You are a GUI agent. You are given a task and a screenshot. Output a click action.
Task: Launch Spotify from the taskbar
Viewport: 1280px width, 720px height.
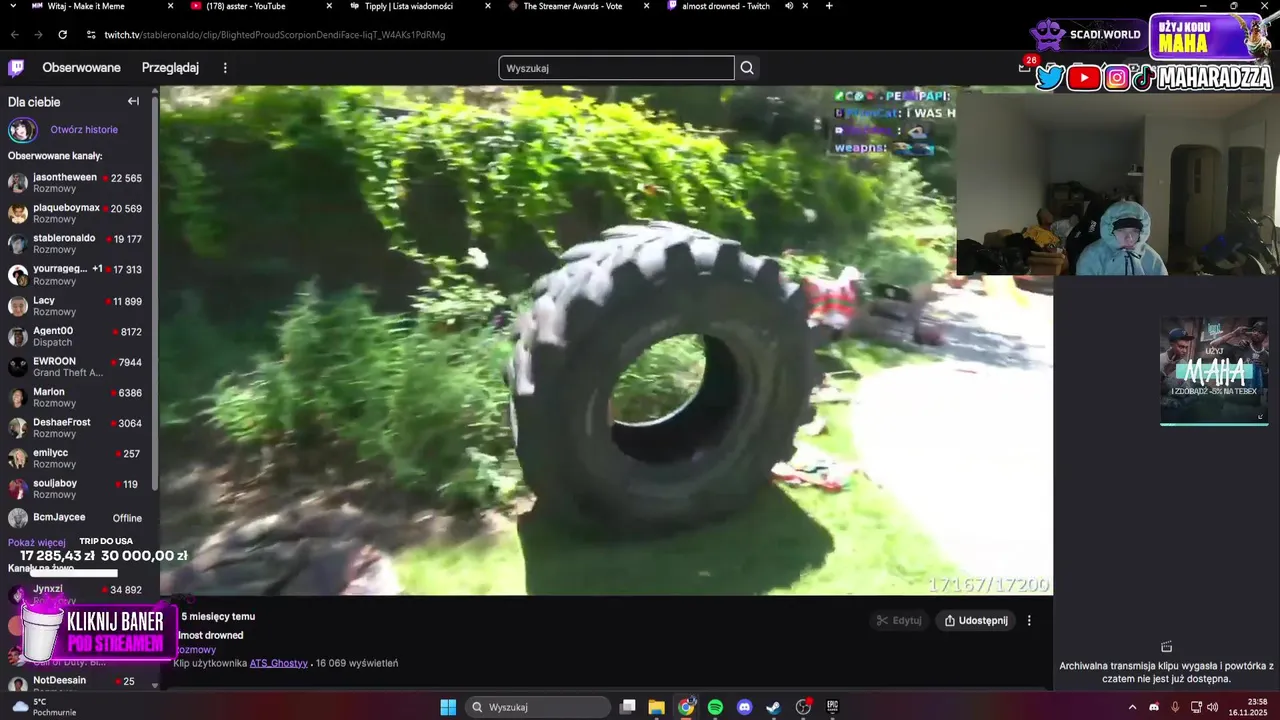click(x=715, y=707)
